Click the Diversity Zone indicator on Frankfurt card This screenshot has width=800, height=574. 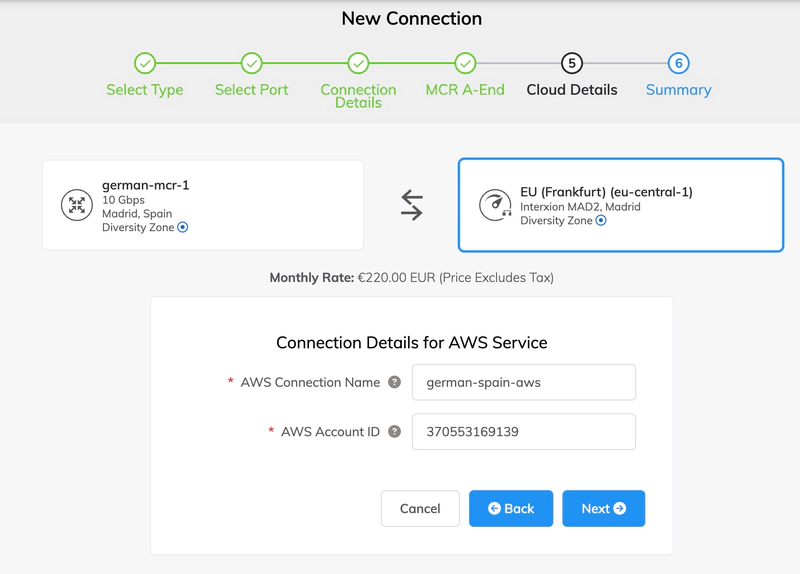coord(601,220)
